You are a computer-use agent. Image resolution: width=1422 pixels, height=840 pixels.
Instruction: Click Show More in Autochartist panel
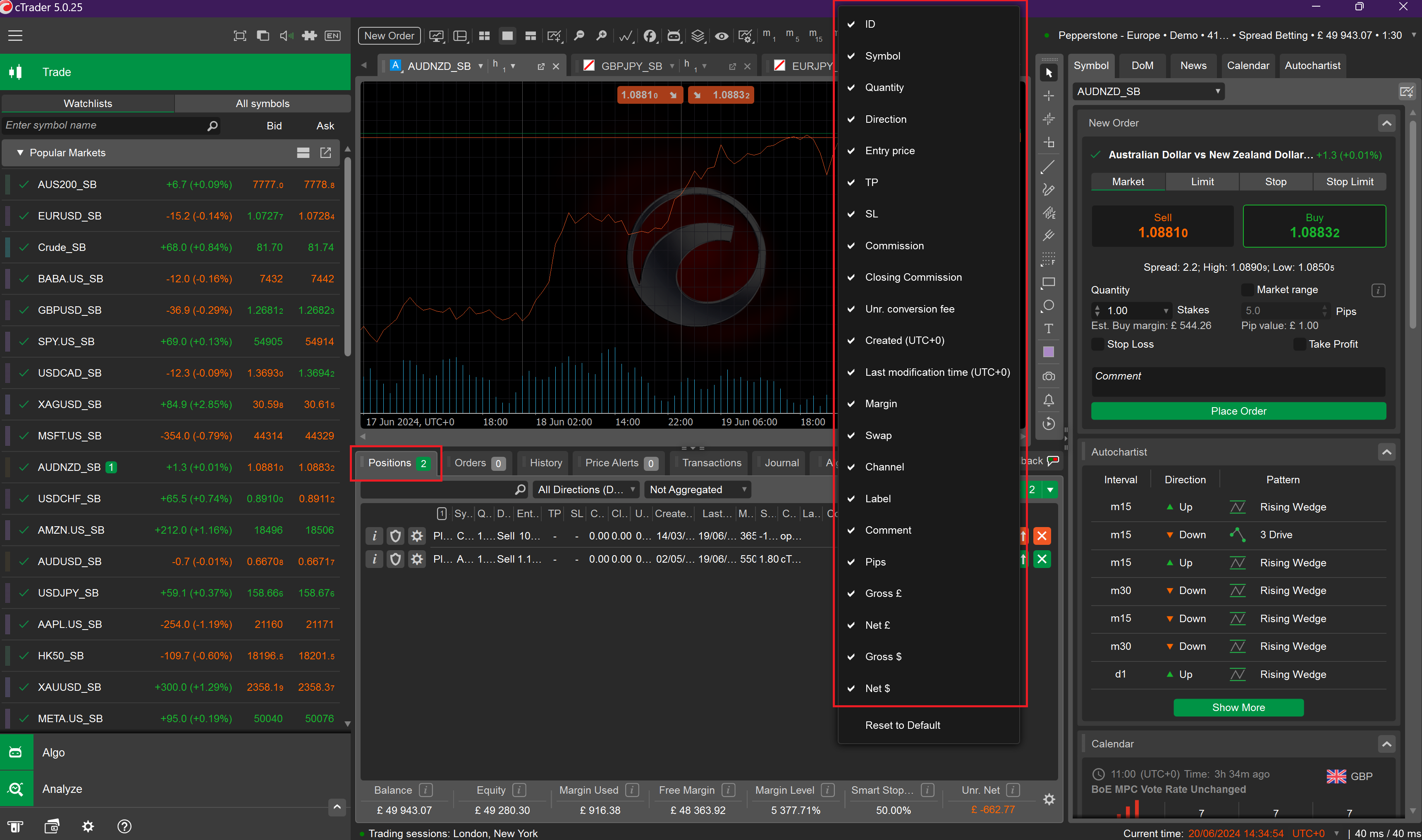coord(1238,707)
